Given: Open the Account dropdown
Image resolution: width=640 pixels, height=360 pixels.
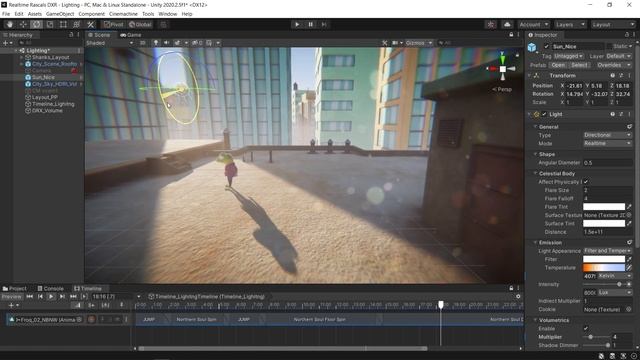Looking at the screenshot, I should click(533, 24).
